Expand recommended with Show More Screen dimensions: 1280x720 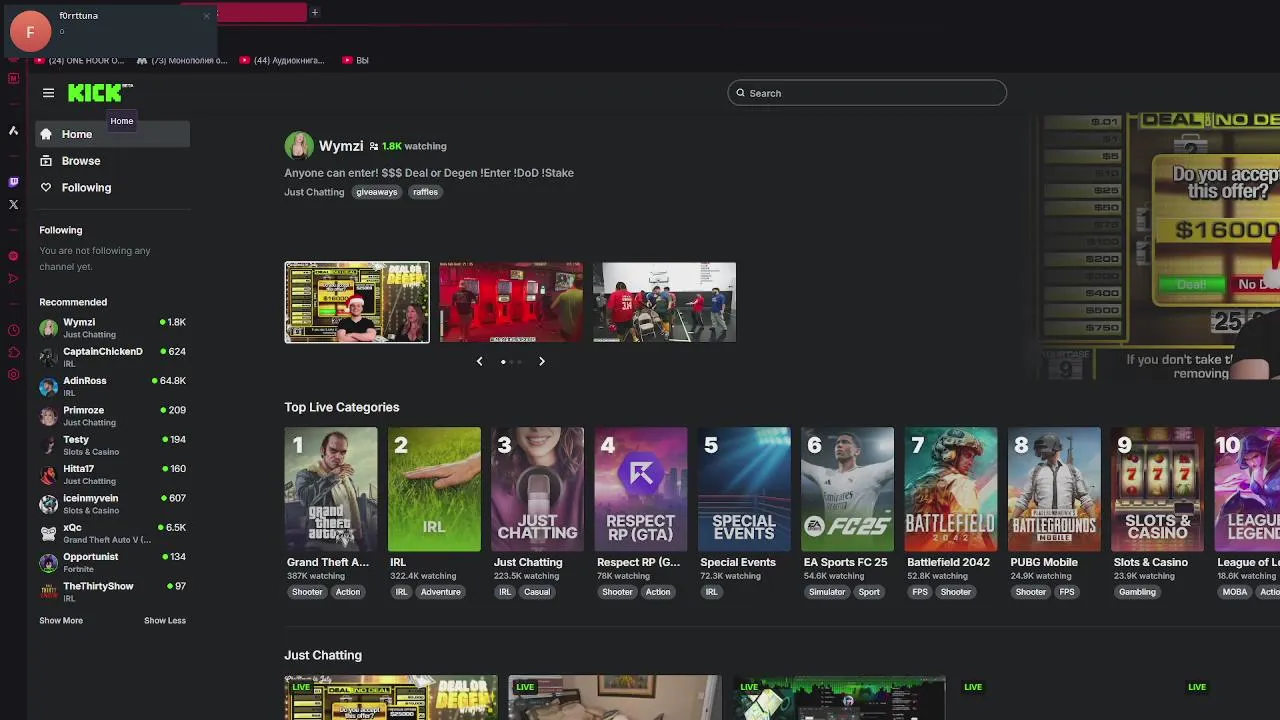[61, 621]
